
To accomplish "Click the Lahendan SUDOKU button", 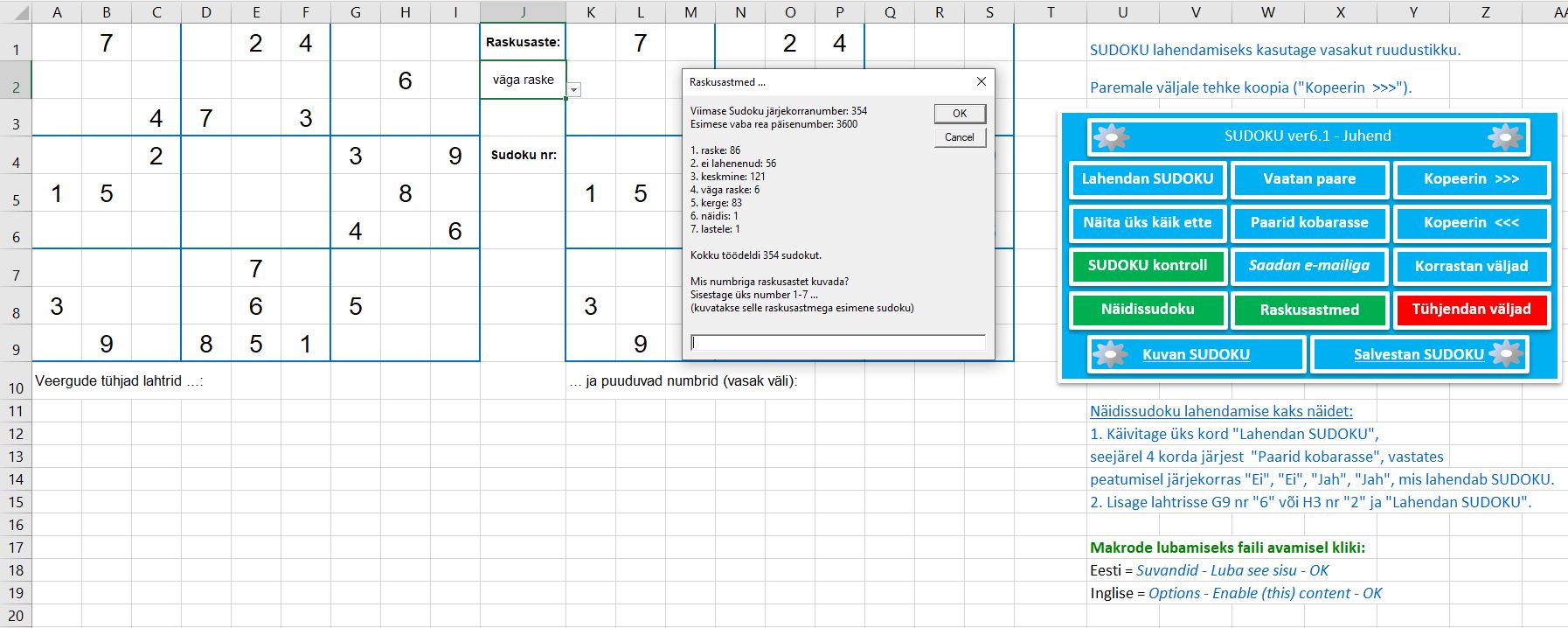I will pos(1147,179).
